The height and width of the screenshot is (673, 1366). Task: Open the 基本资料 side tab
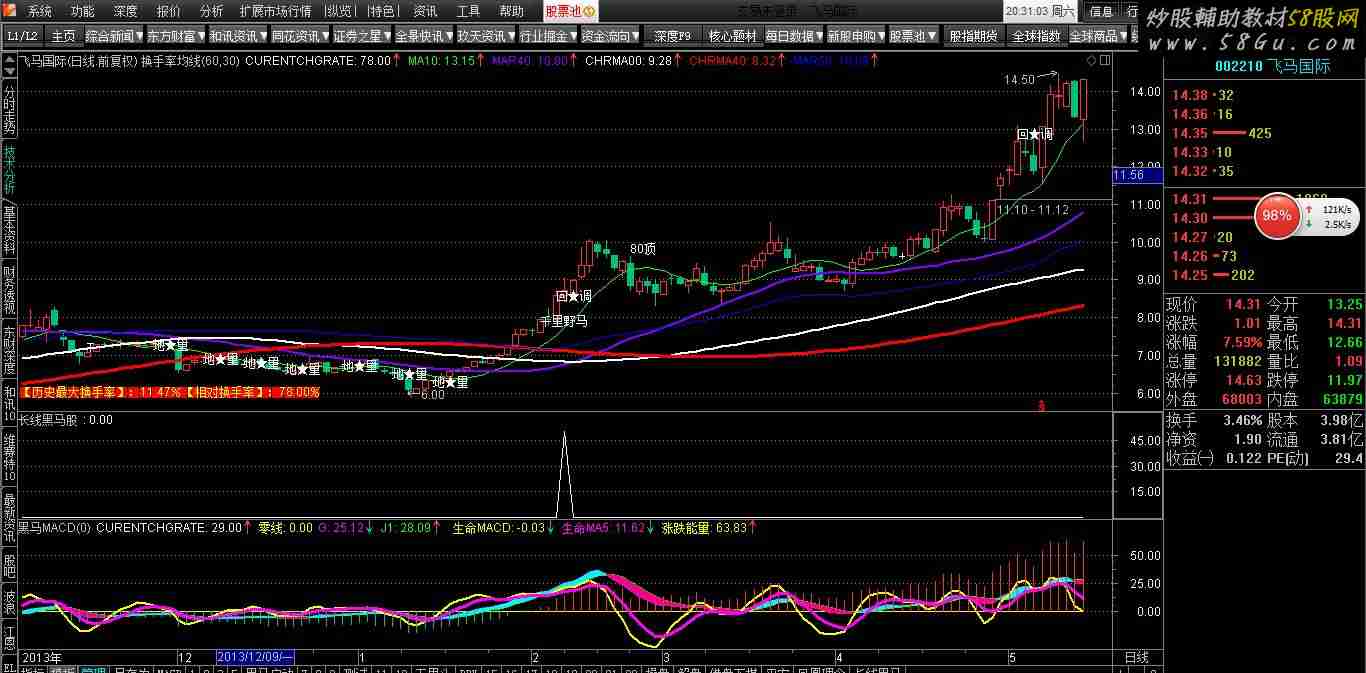click(9, 230)
